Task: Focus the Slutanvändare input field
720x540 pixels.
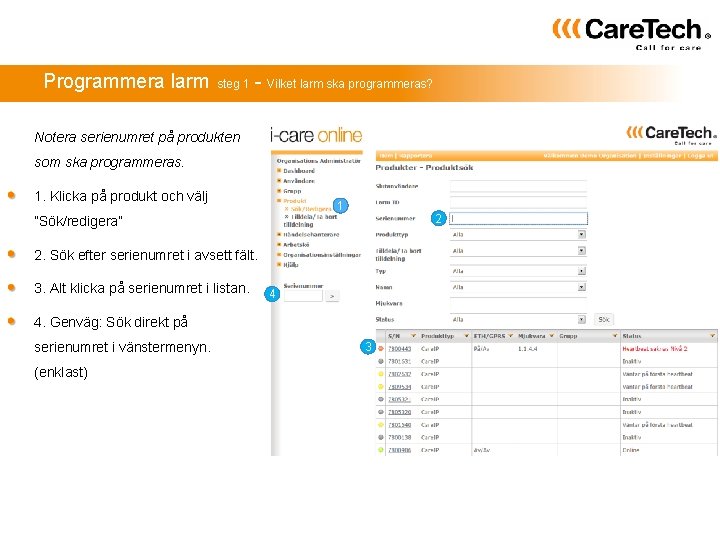Action: click(x=518, y=186)
